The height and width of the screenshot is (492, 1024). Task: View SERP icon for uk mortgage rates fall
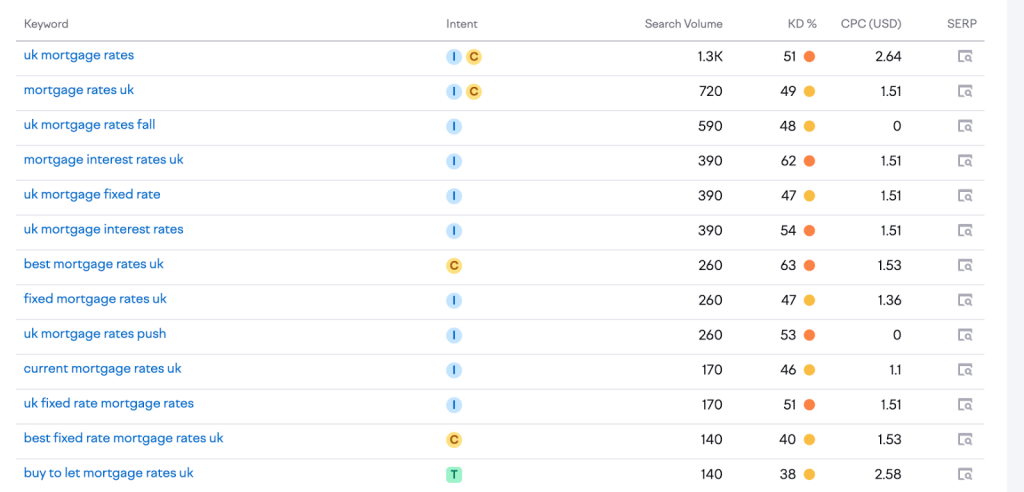point(965,126)
